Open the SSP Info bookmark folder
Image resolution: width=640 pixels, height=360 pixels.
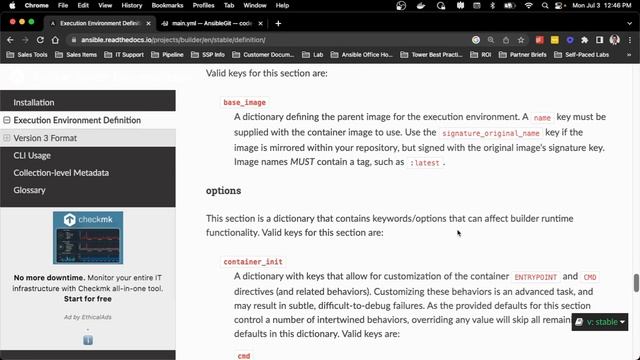(208, 55)
